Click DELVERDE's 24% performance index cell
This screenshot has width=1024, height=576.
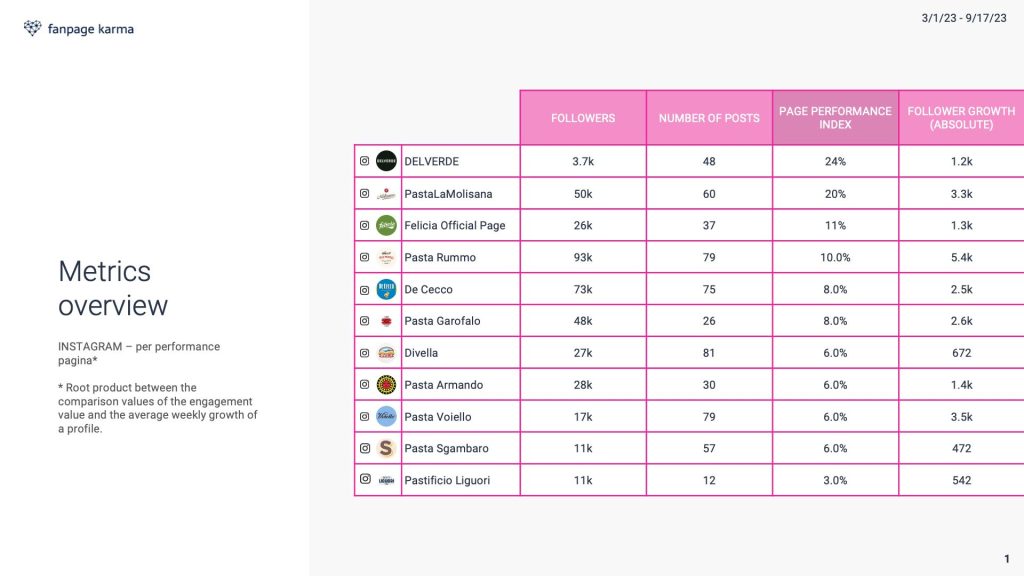[835, 161]
